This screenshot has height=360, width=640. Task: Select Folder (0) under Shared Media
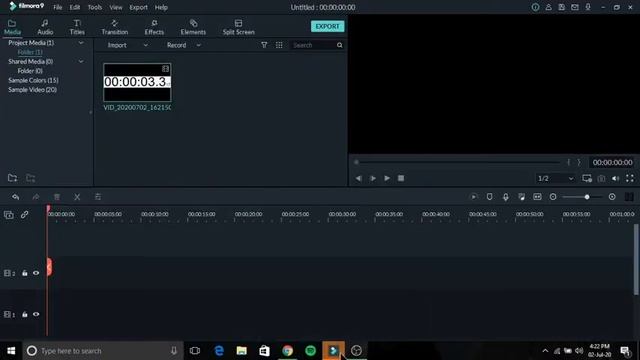tap(30, 71)
